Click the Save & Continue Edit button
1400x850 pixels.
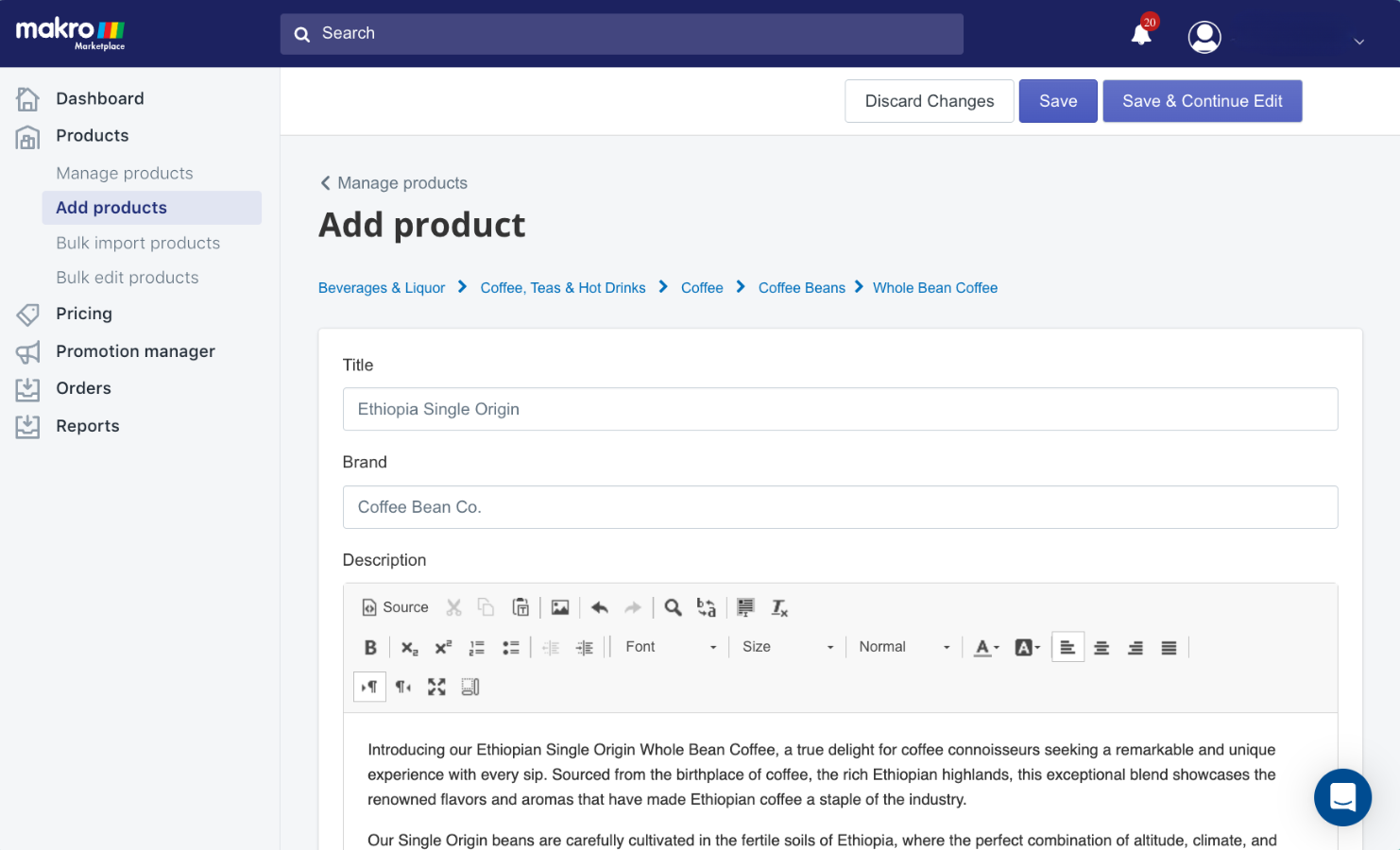tap(1203, 101)
